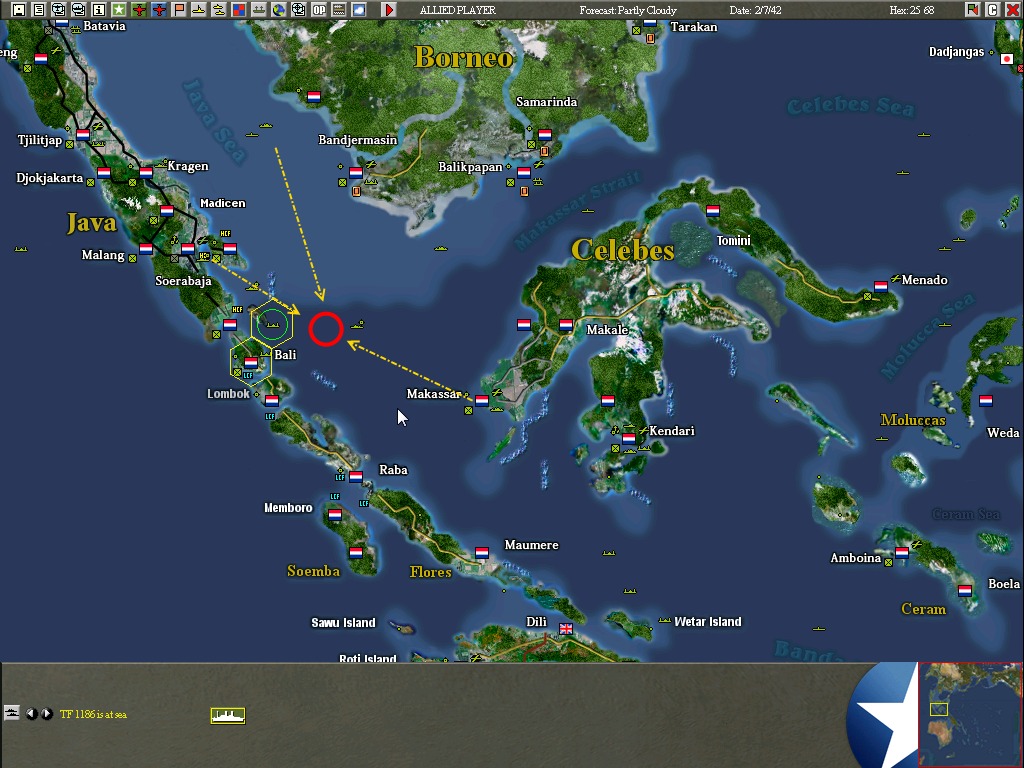Click the orange flag toolbar icon
This screenshot has width=1024, height=768.
click(x=178, y=10)
